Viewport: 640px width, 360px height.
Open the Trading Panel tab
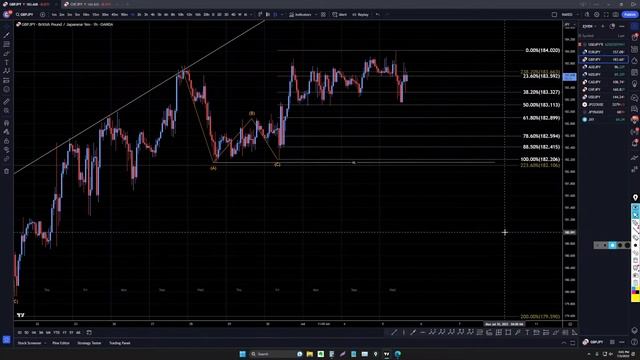120,343
